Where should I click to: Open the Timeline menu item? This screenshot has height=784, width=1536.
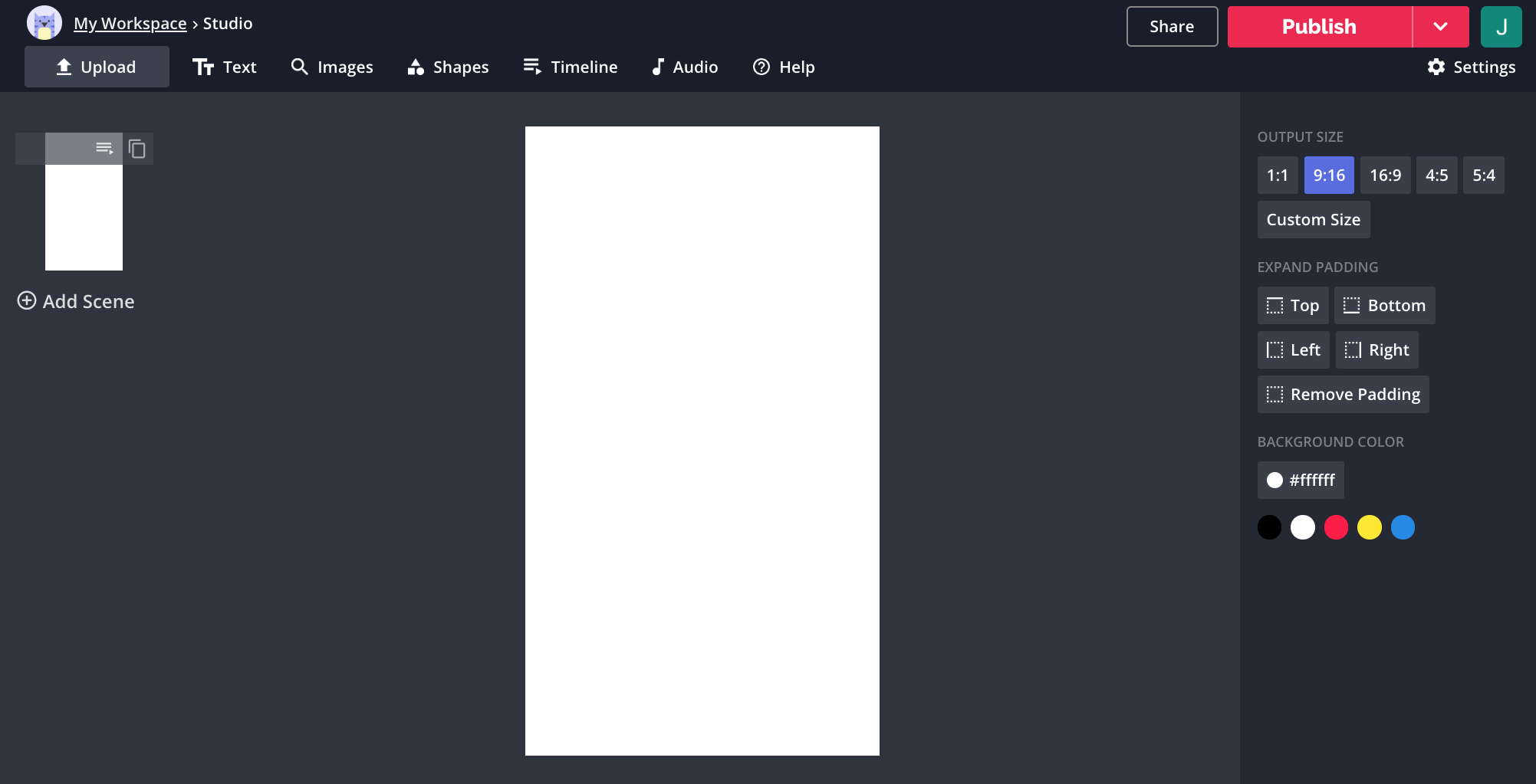pos(570,67)
